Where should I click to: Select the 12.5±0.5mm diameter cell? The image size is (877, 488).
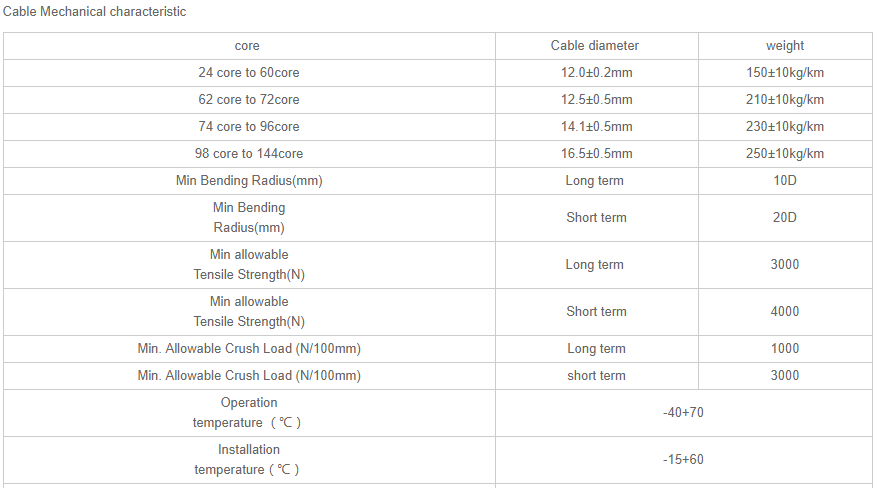click(596, 100)
